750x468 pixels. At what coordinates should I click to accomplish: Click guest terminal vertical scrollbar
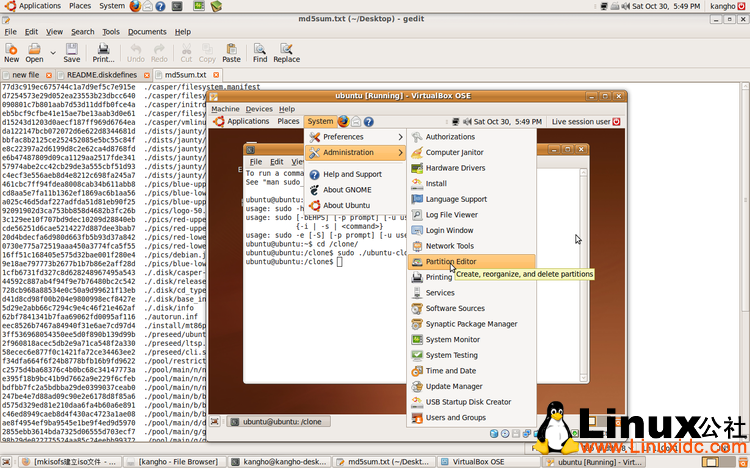[x=584, y=275]
